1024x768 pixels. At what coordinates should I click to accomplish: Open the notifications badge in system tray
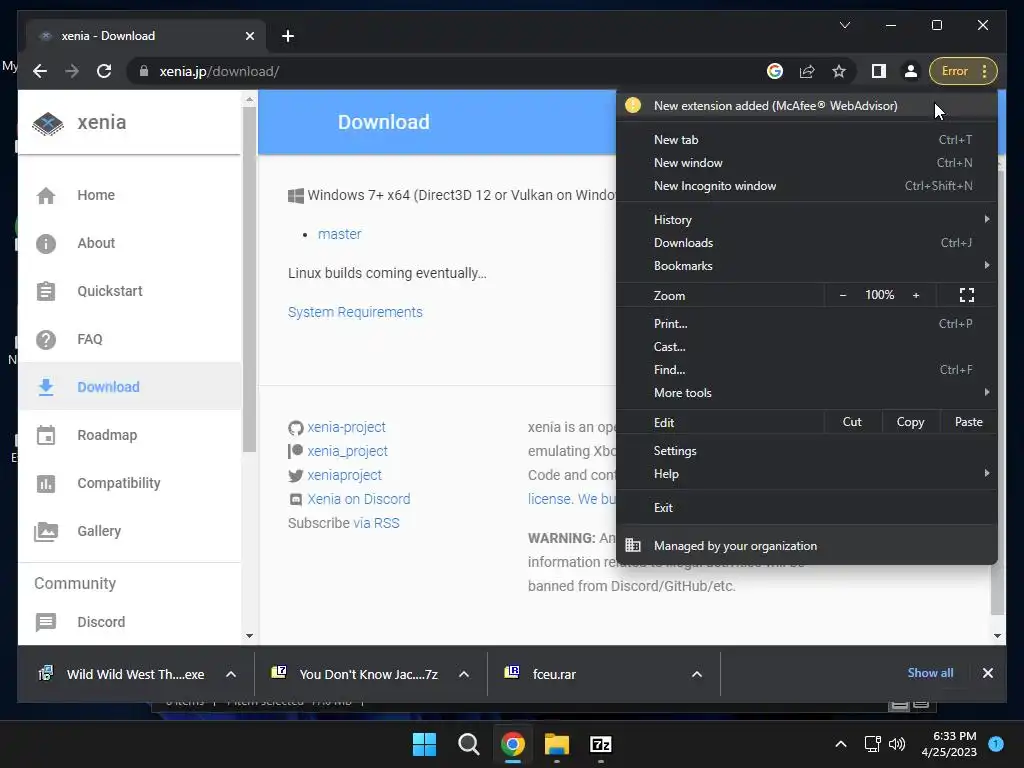click(996, 743)
